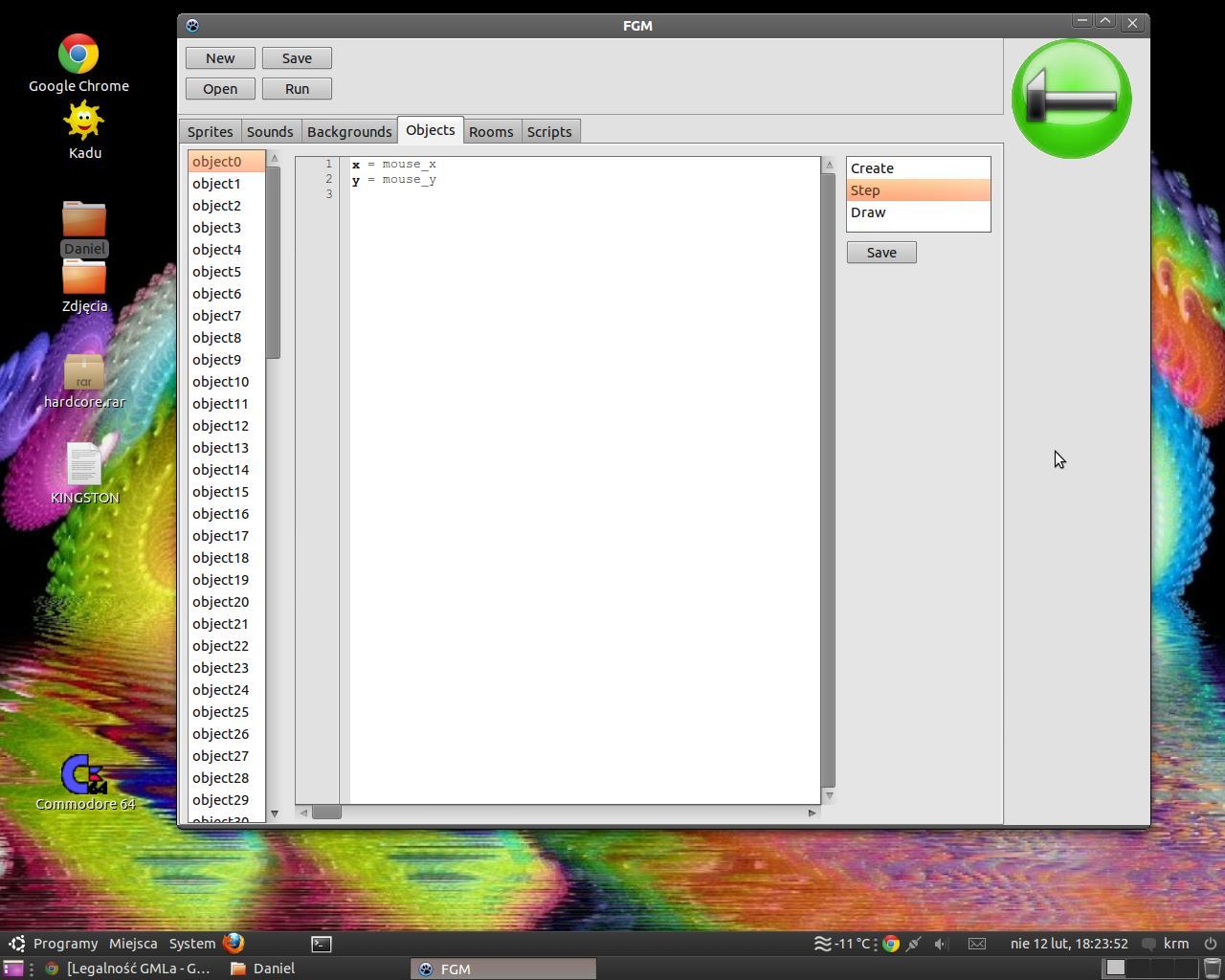Click the New button
Image resolution: width=1225 pixels, height=980 pixels.
(220, 58)
